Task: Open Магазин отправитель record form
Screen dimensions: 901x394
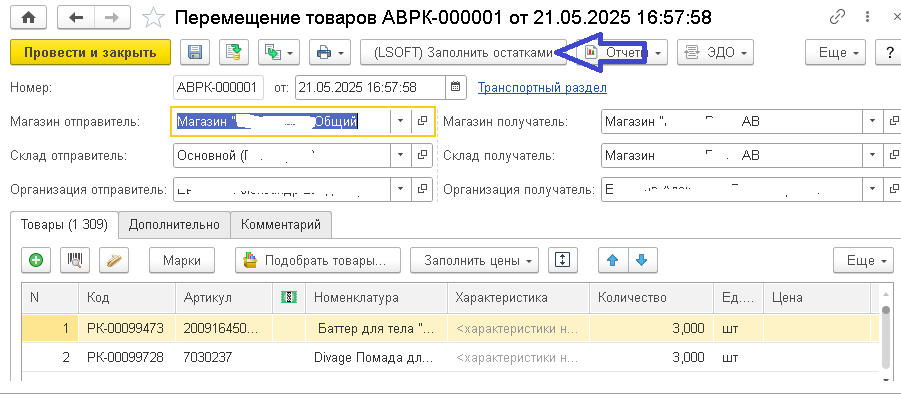Action: coord(422,121)
